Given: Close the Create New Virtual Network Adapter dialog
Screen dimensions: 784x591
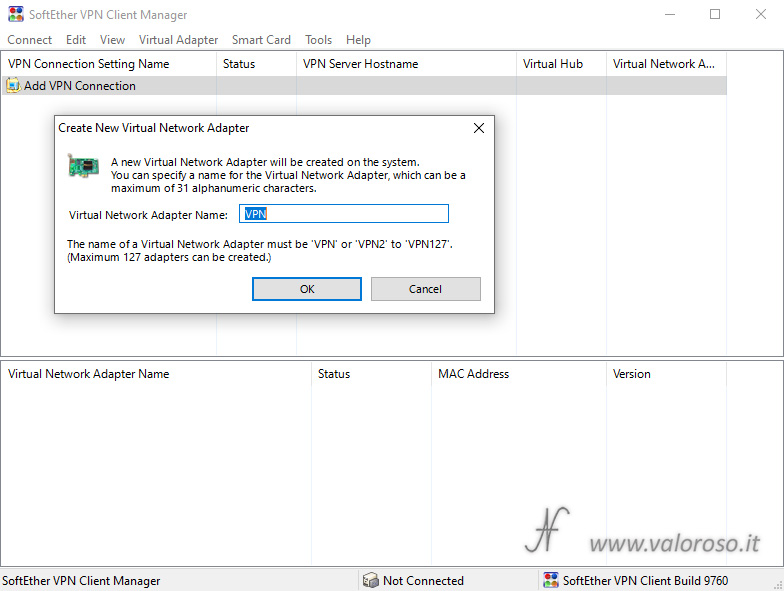Looking at the screenshot, I should tap(478, 128).
